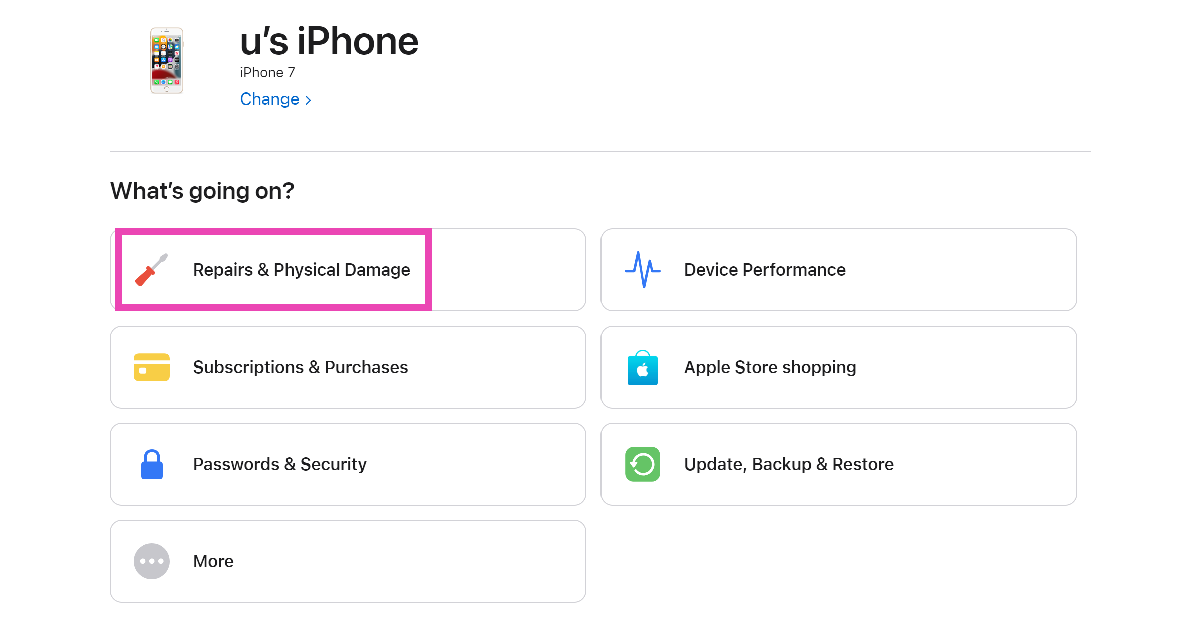Pick Update, Backup & Restore
Image resolution: width=1200 pixels, height=628 pixels.
tap(788, 464)
